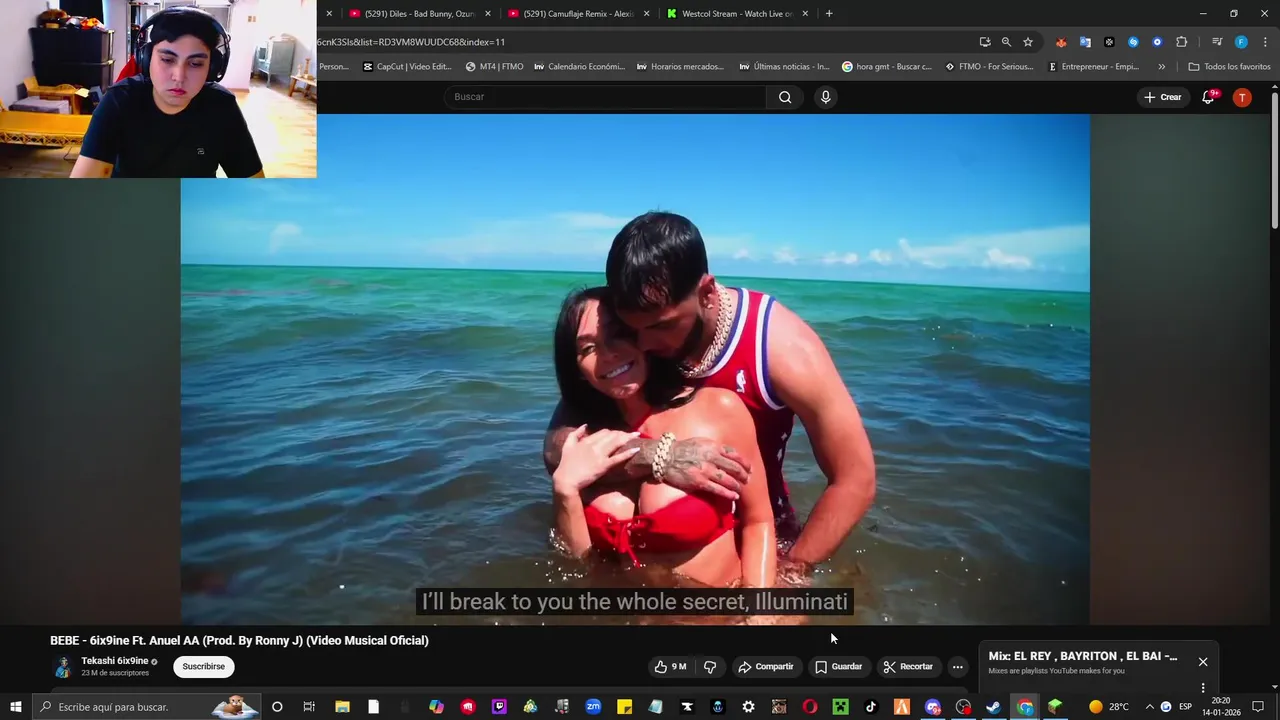Open MT4 | FTMO bookmark
This screenshot has height=720, width=1280.
click(x=494, y=67)
